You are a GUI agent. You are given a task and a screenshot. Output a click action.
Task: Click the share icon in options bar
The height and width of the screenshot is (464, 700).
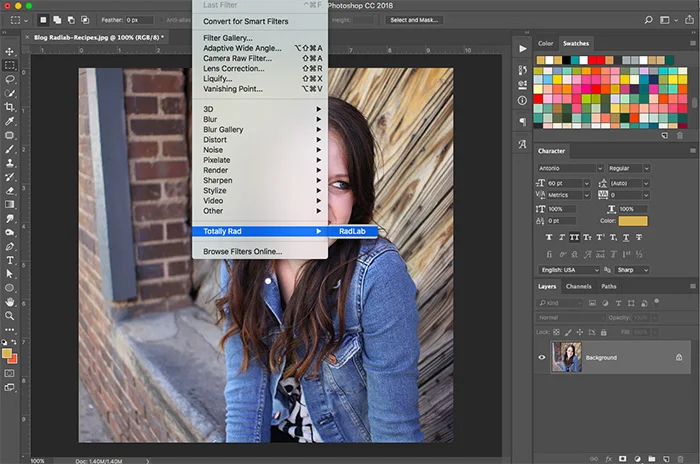pyautogui.click(x=690, y=20)
